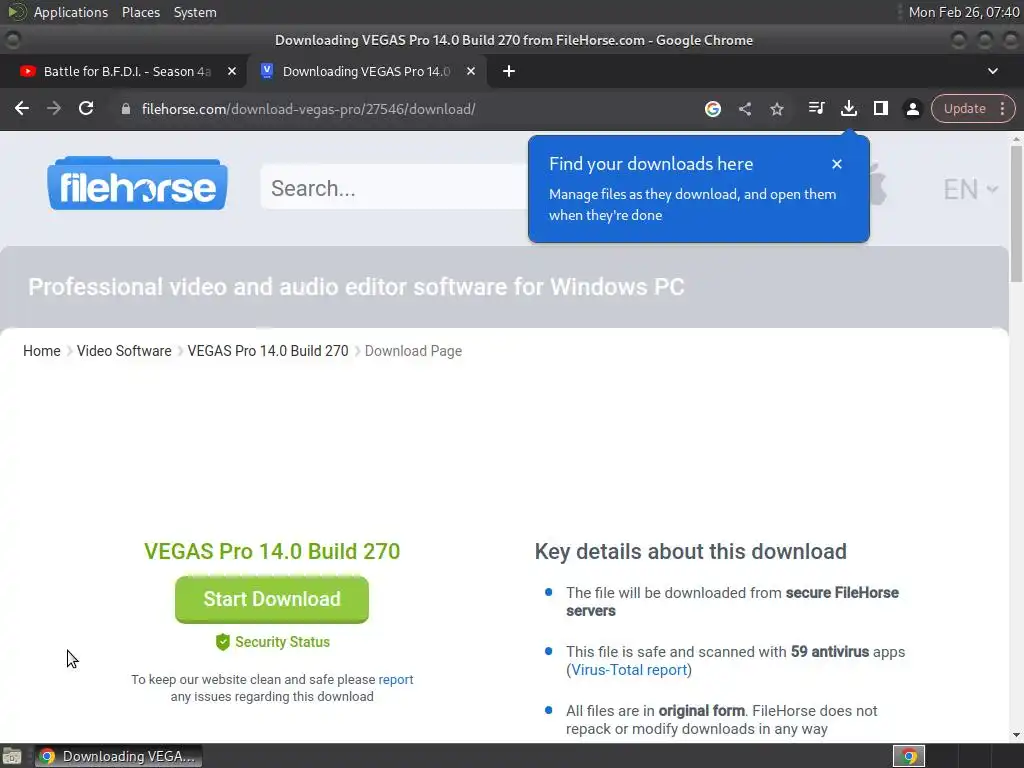Focus the FileHorse search field
The image size is (1024, 768).
pos(395,188)
